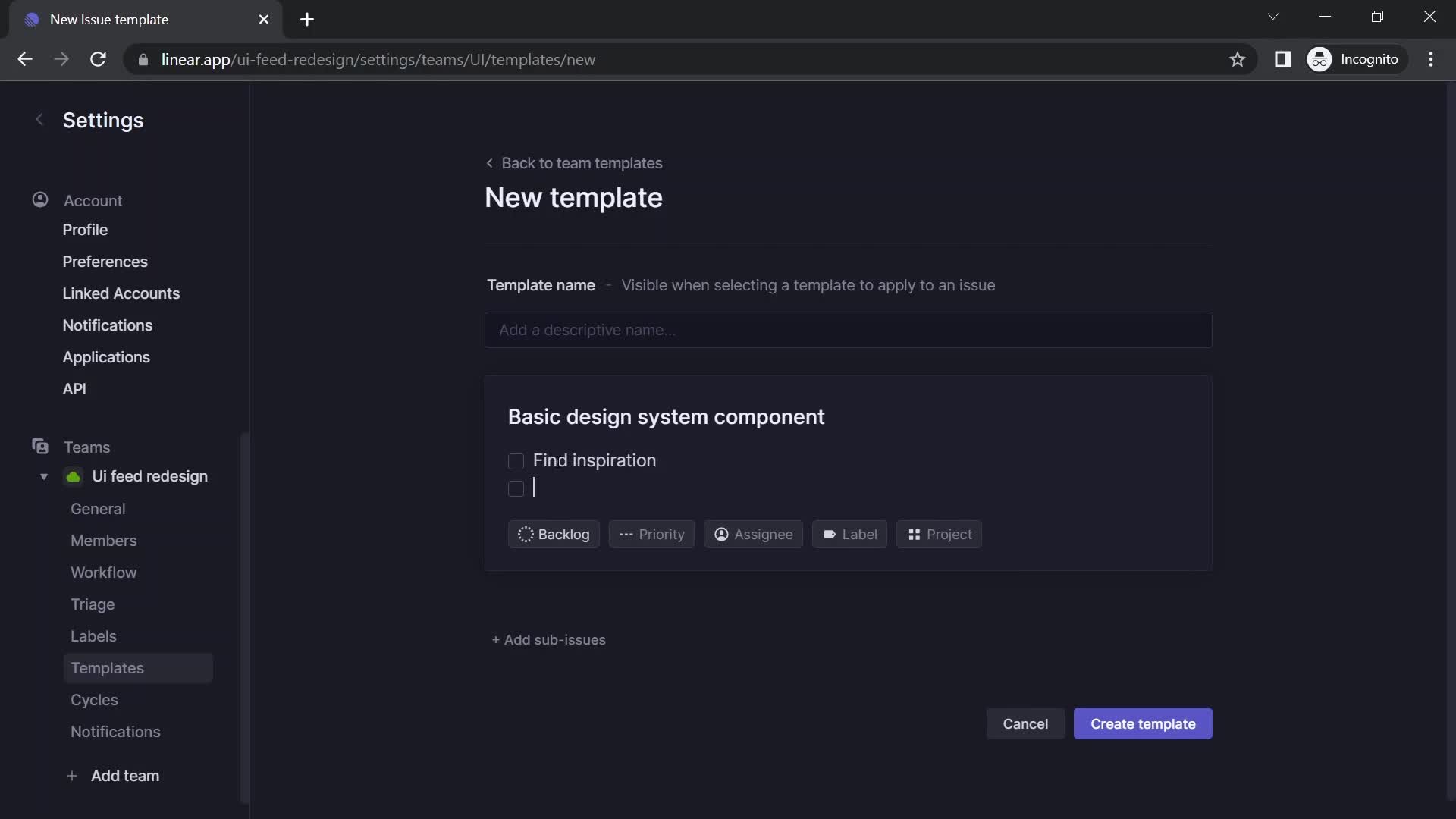Click the Backlog status icon
Viewport: 1456px width, 819px height.
524,533
